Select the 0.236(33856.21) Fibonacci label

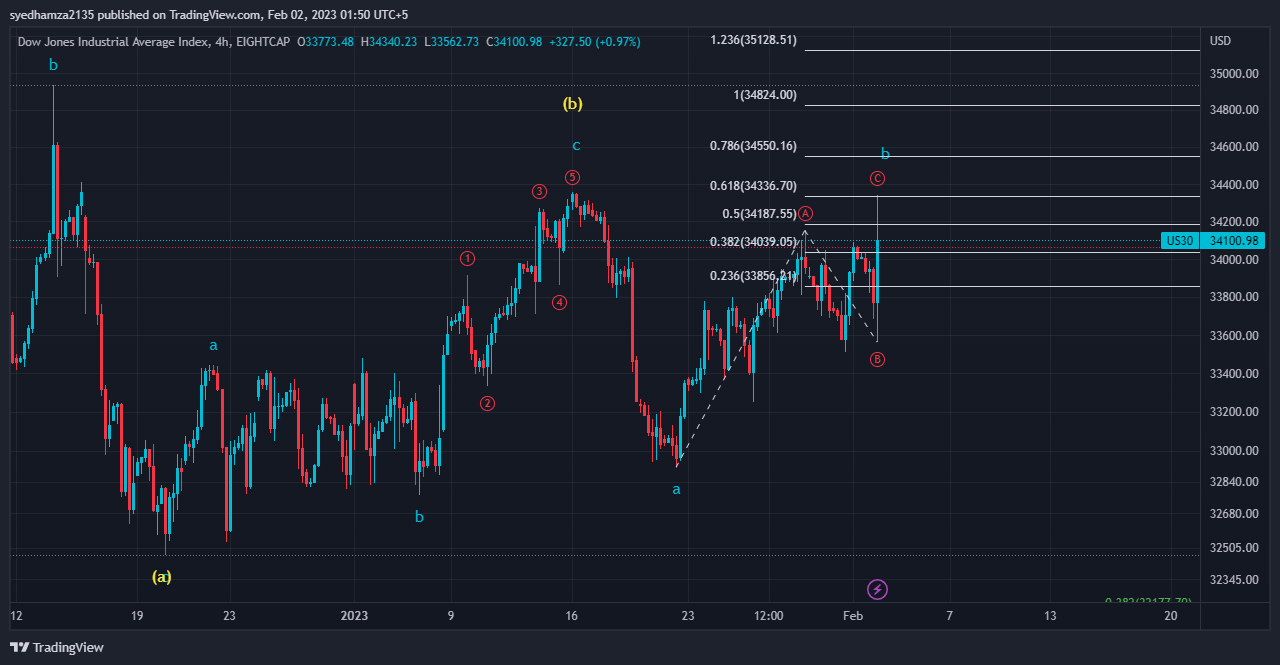(x=753, y=276)
